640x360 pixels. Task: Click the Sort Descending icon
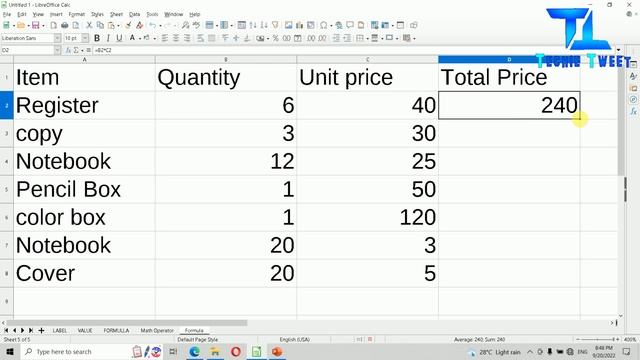(x=264, y=25)
